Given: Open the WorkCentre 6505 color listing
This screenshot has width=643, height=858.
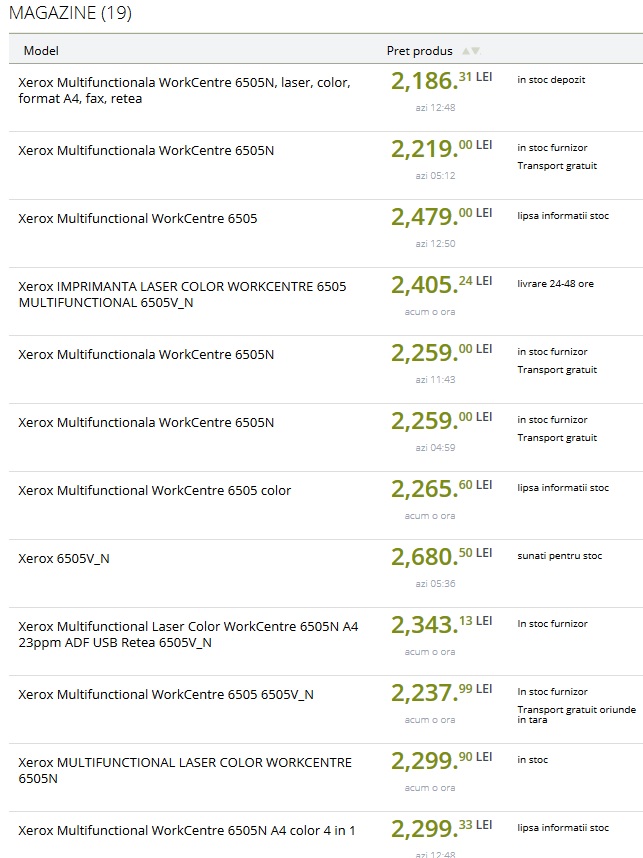Looking at the screenshot, I should (x=154, y=490).
